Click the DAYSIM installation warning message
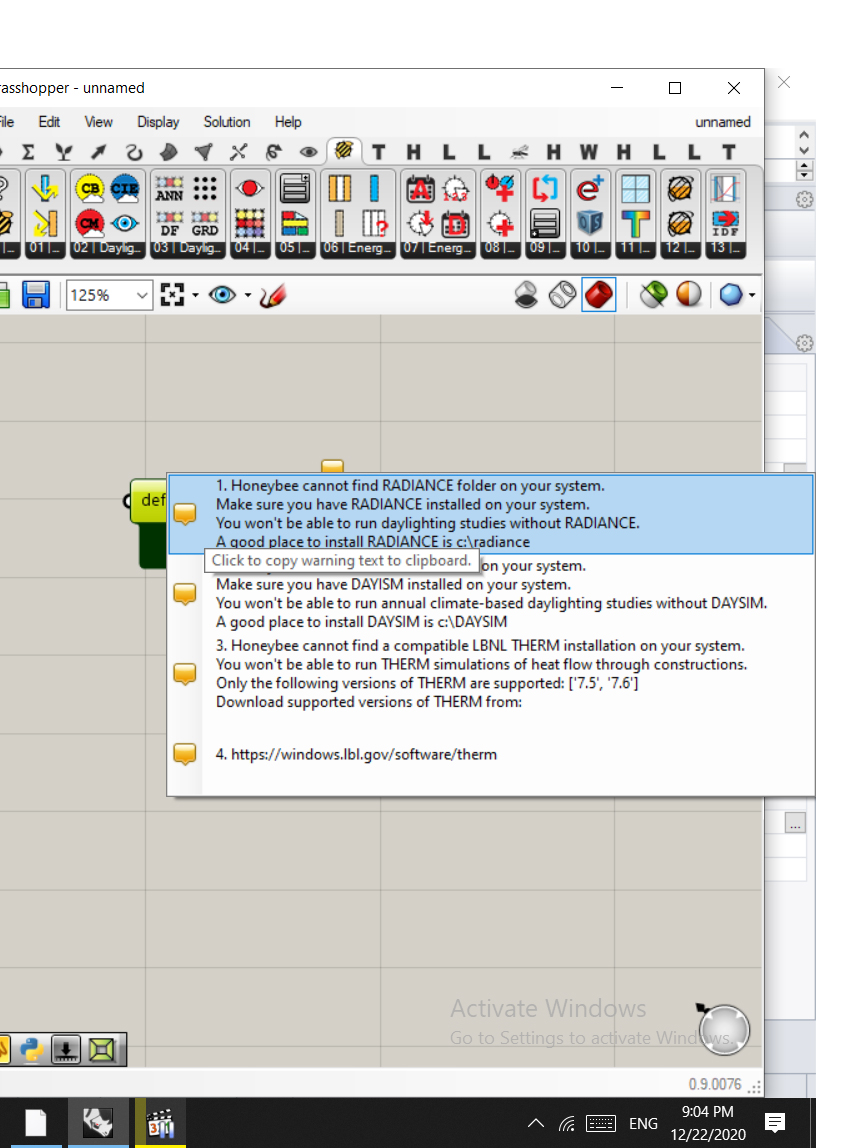The height and width of the screenshot is (1148, 848). pyautogui.click(x=491, y=594)
